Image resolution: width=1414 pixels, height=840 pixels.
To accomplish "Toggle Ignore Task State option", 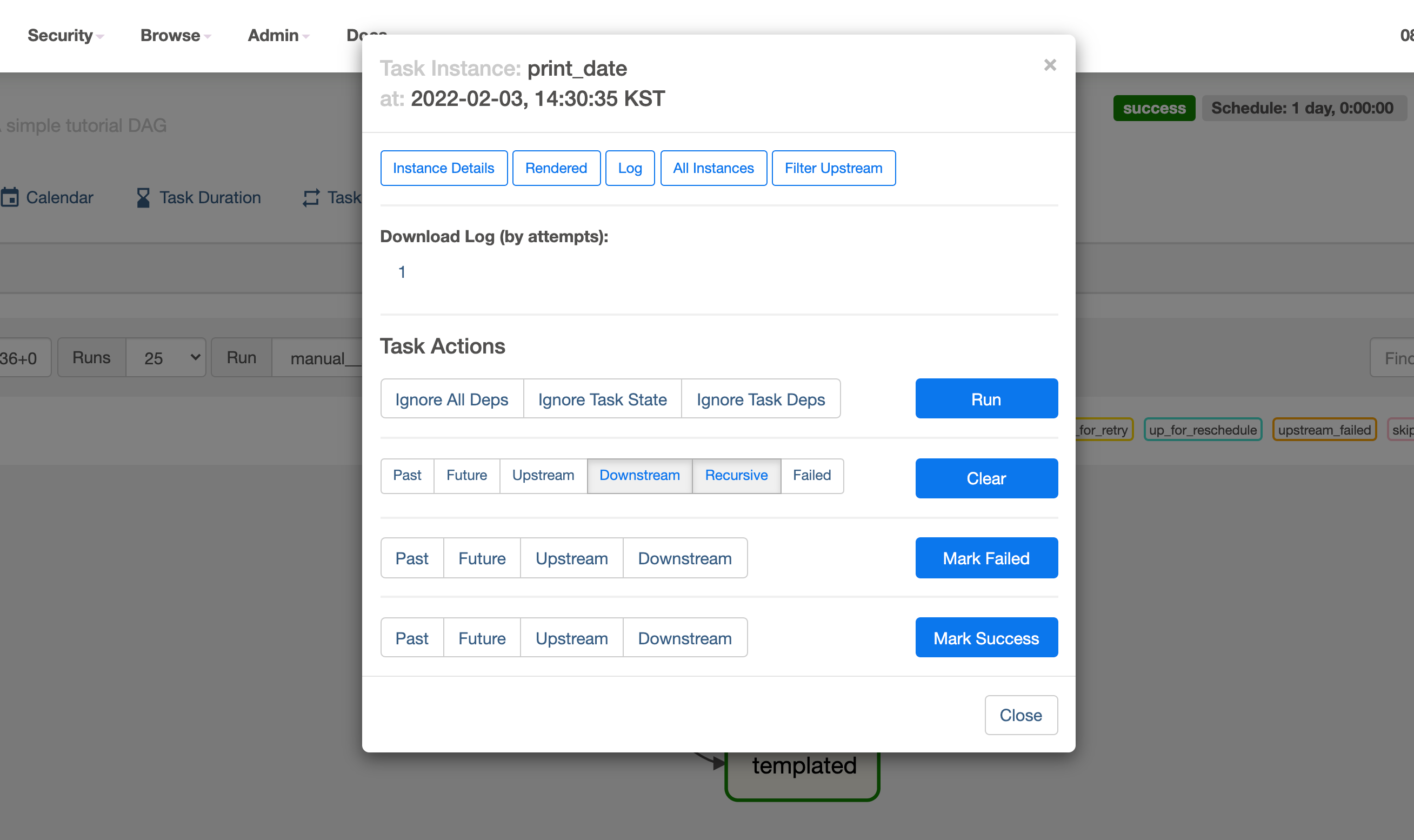I will [602, 399].
